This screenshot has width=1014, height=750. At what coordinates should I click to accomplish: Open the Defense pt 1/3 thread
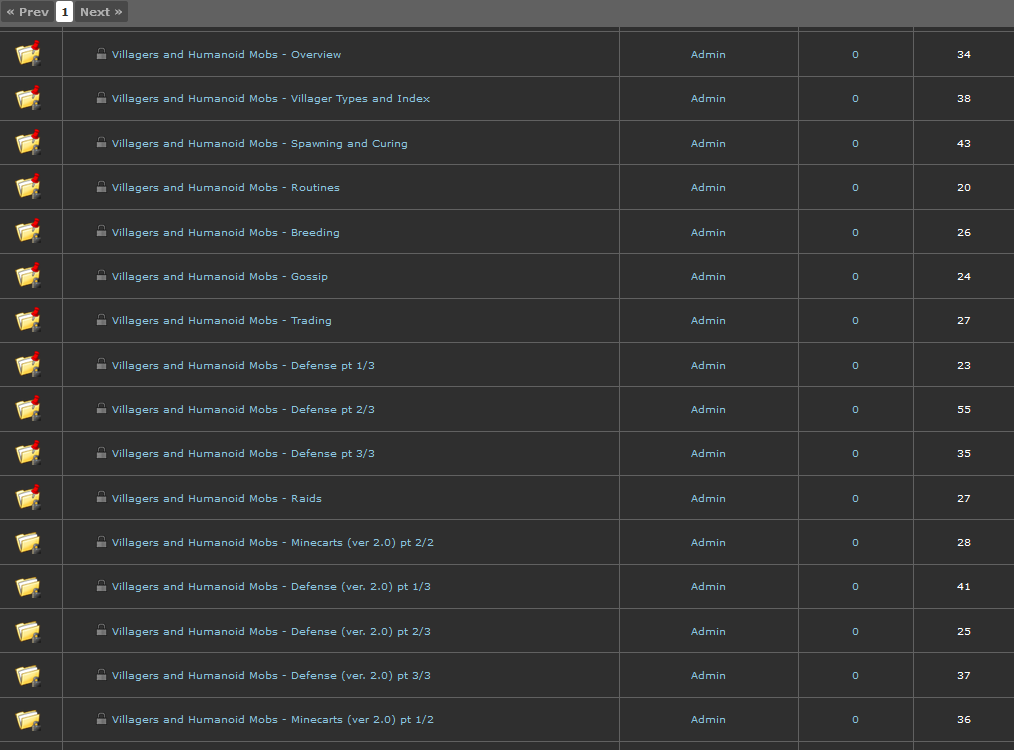pyautogui.click(x=243, y=365)
